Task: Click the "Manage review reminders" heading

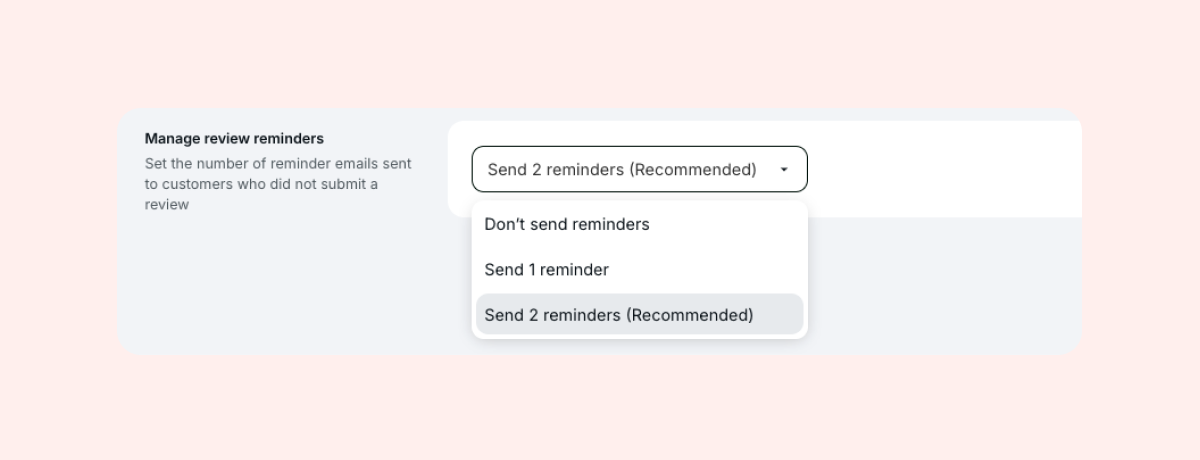Action: pos(234,139)
